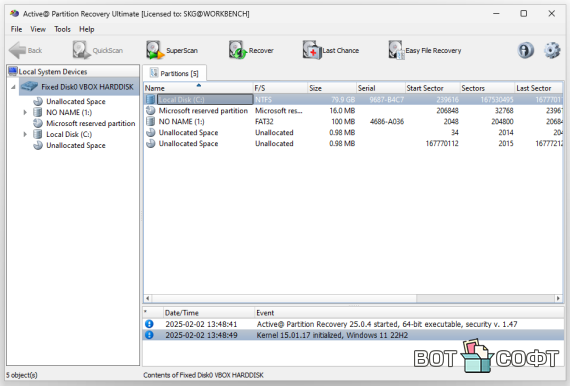Click the 5 object(s) status bar text

point(21,375)
